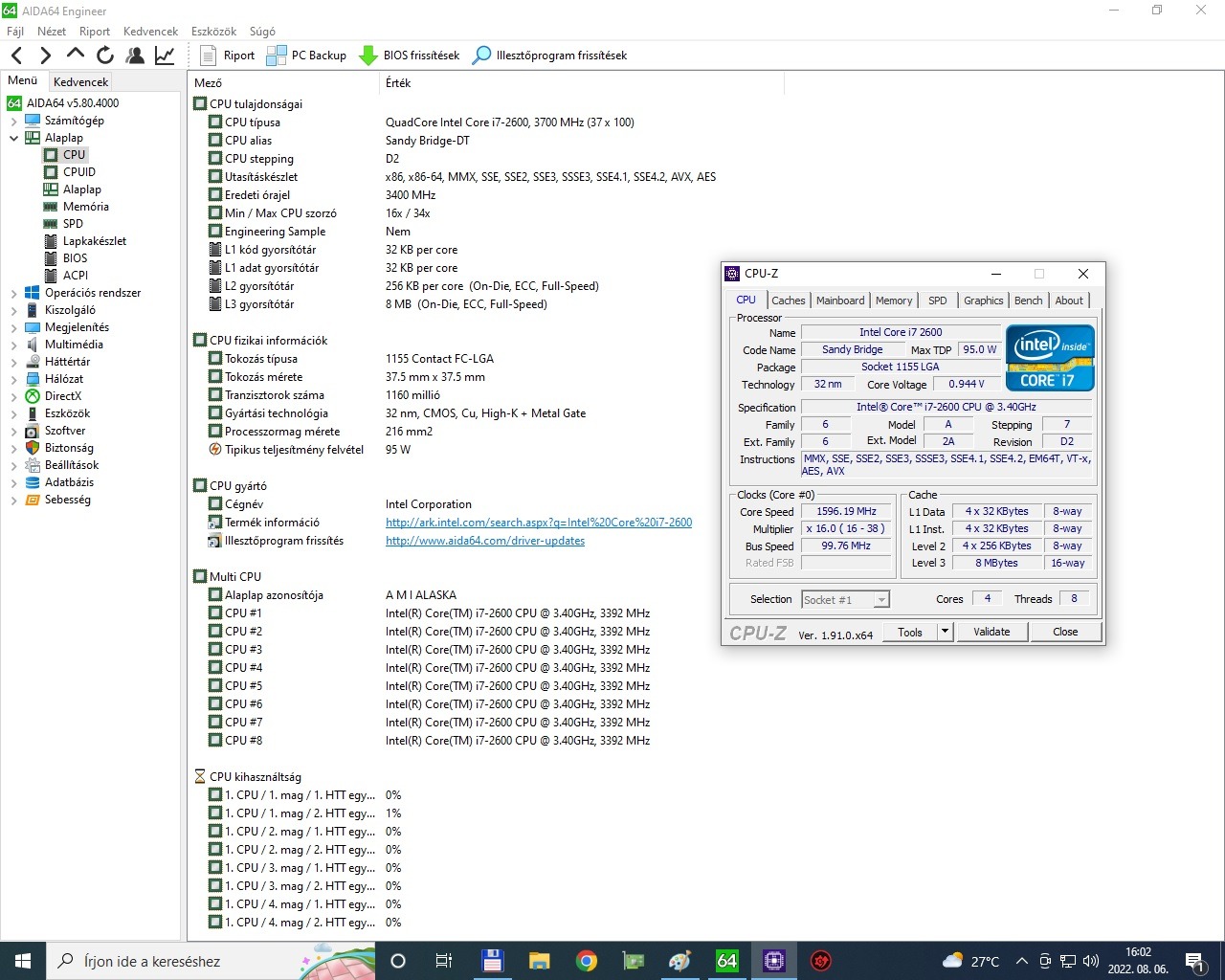Click the refresh icon in AIDA64 toolbar
This screenshot has height=980, width=1225.
pyautogui.click(x=105, y=56)
